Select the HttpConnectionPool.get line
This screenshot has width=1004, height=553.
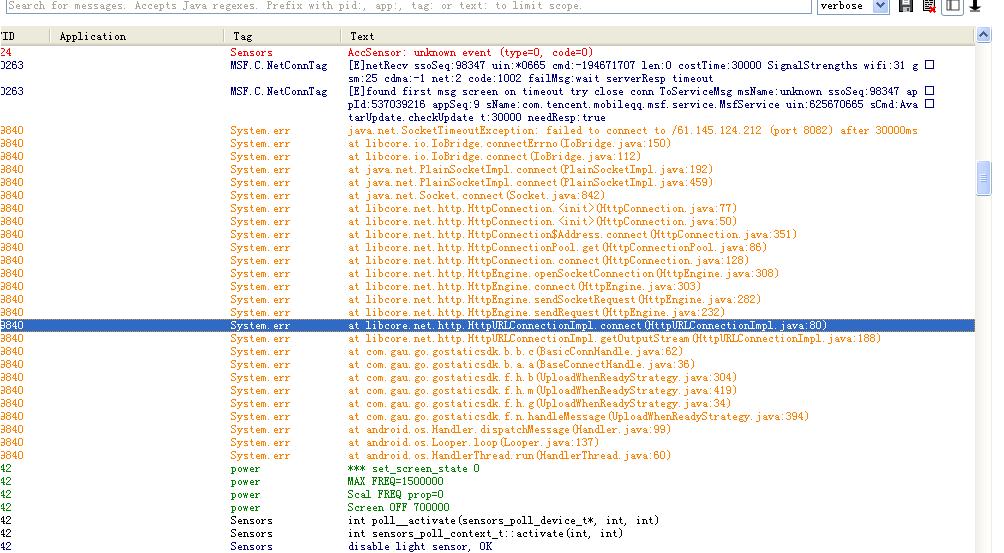pyautogui.click(x=487, y=248)
